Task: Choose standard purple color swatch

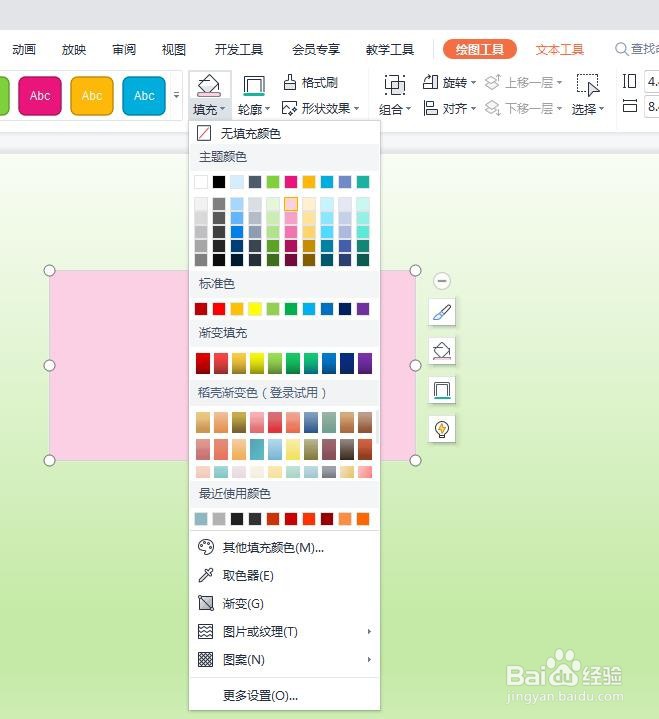Action: (363, 309)
